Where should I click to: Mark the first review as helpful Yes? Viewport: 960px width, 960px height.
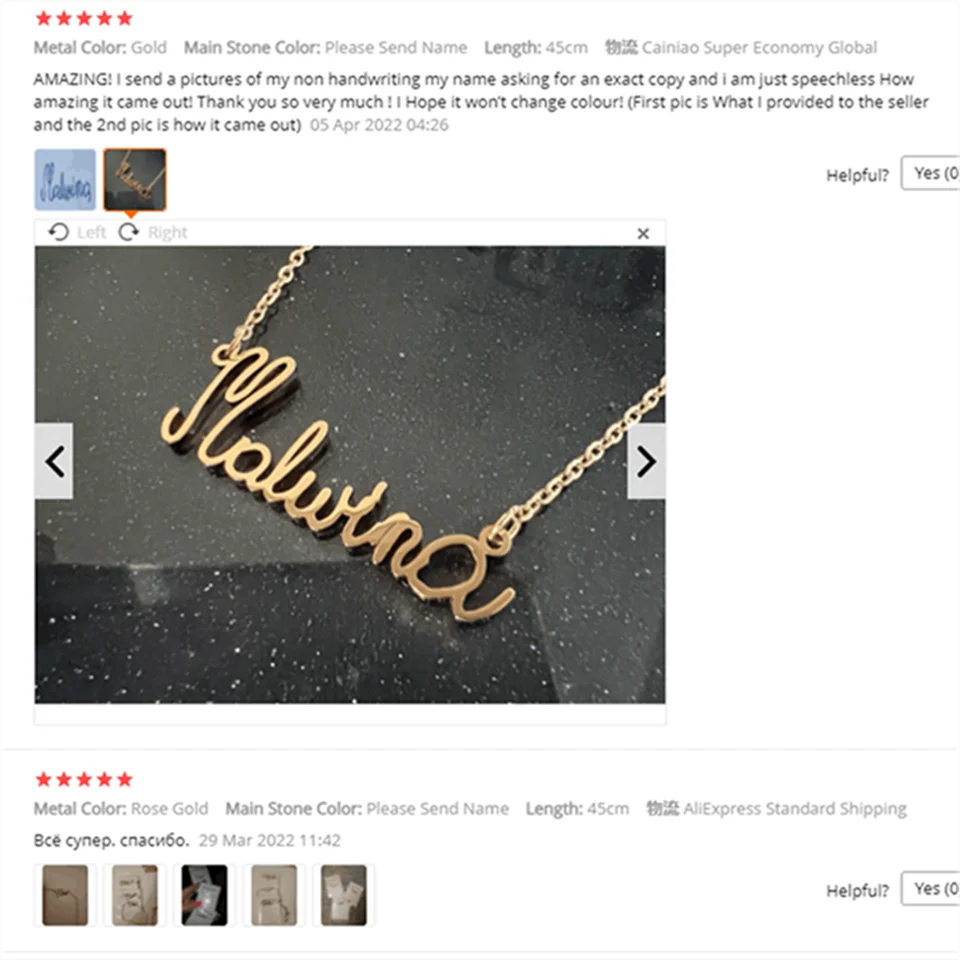[x=931, y=173]
